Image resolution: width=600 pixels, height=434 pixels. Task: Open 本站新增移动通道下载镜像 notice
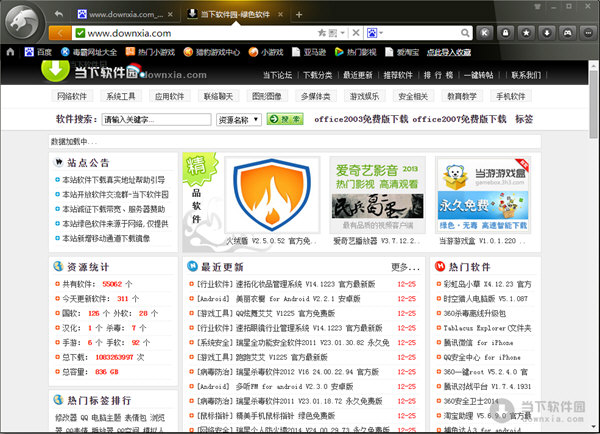[106, 238]
